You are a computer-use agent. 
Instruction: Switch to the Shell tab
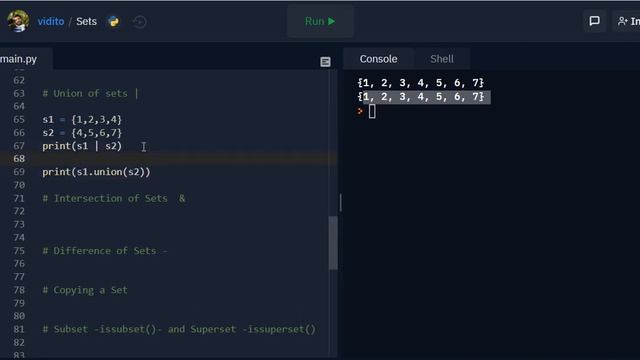coord(442,59)
